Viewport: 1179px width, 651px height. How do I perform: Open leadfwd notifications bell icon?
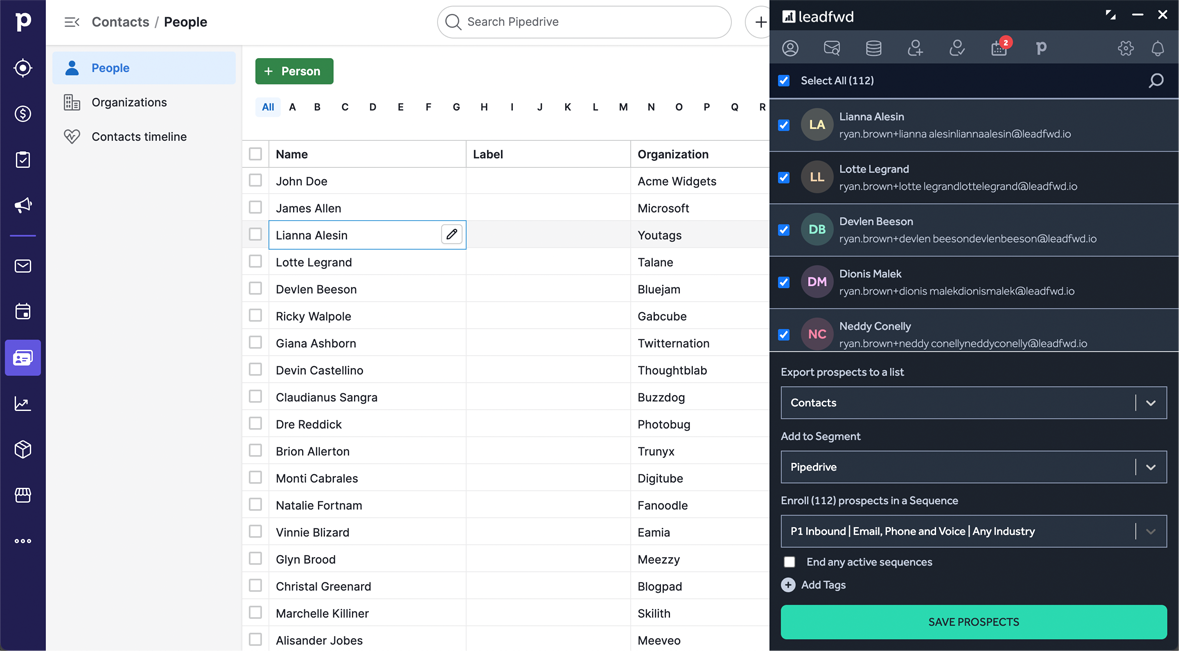pos(1158,48)
